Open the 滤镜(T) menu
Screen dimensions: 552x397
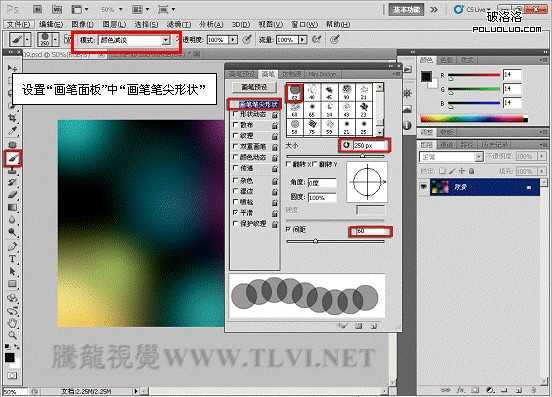click(x=178, y=24)
